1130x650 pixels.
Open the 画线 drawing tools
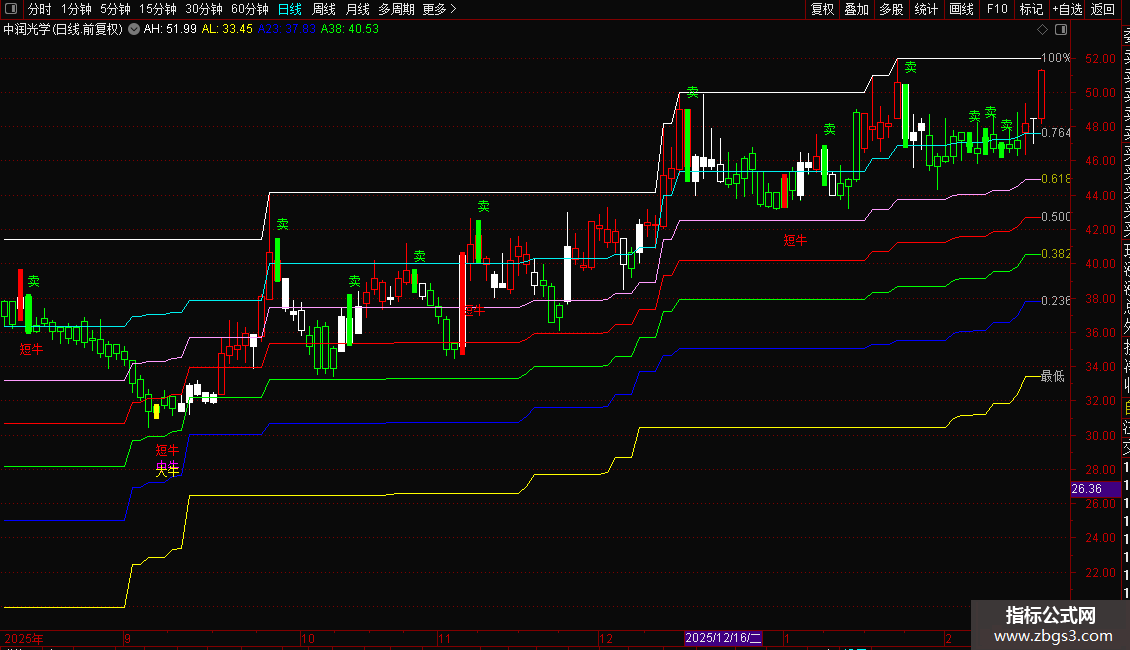click(961, 9)
